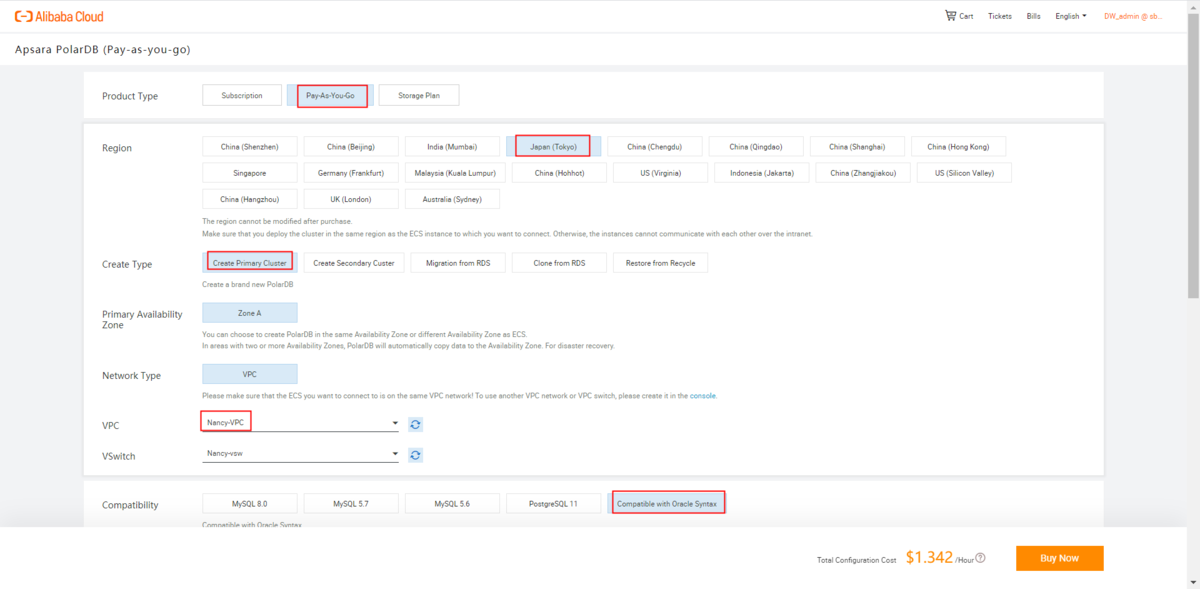Choose China (Beijing) region
This screenshot has width=1200, height=589.
(351, 147)
